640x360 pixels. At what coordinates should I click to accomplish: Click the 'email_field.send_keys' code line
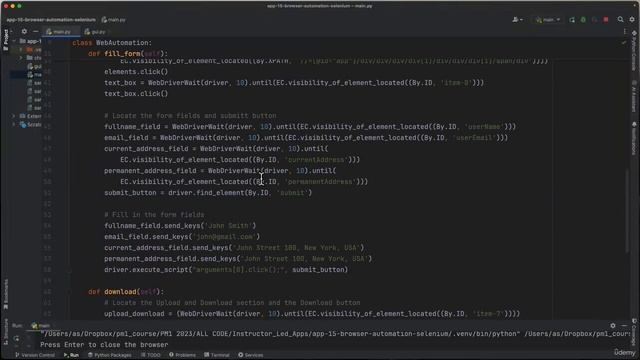(182, 237)
